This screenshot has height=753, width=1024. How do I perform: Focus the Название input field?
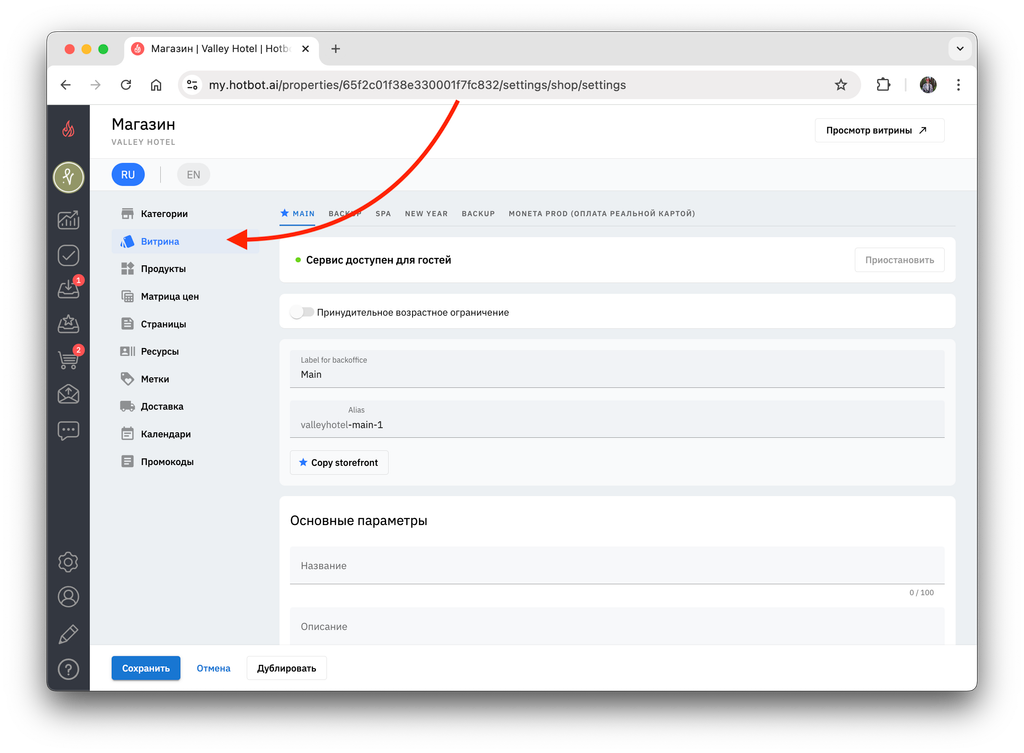617,566
